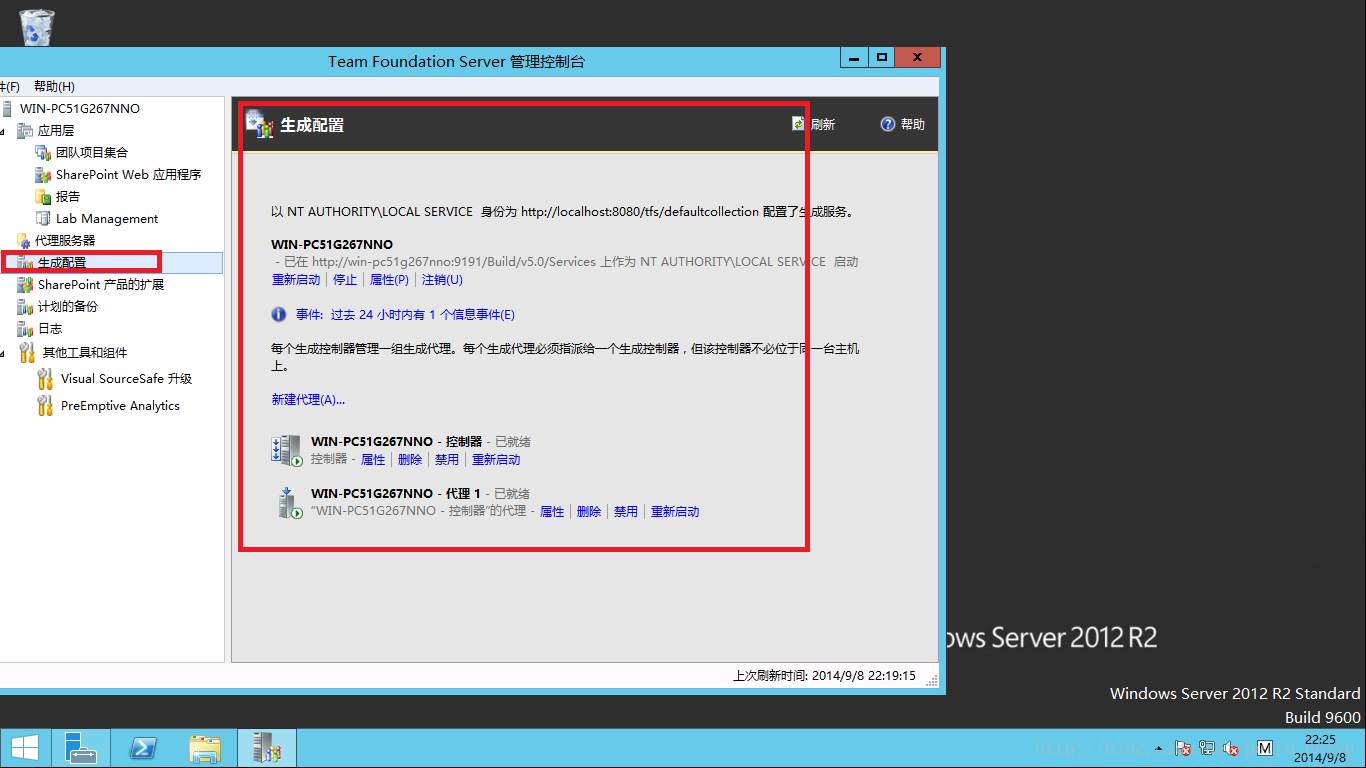
Task: Click 重新启动 link for 代理 1
Action: click(675, 511)
